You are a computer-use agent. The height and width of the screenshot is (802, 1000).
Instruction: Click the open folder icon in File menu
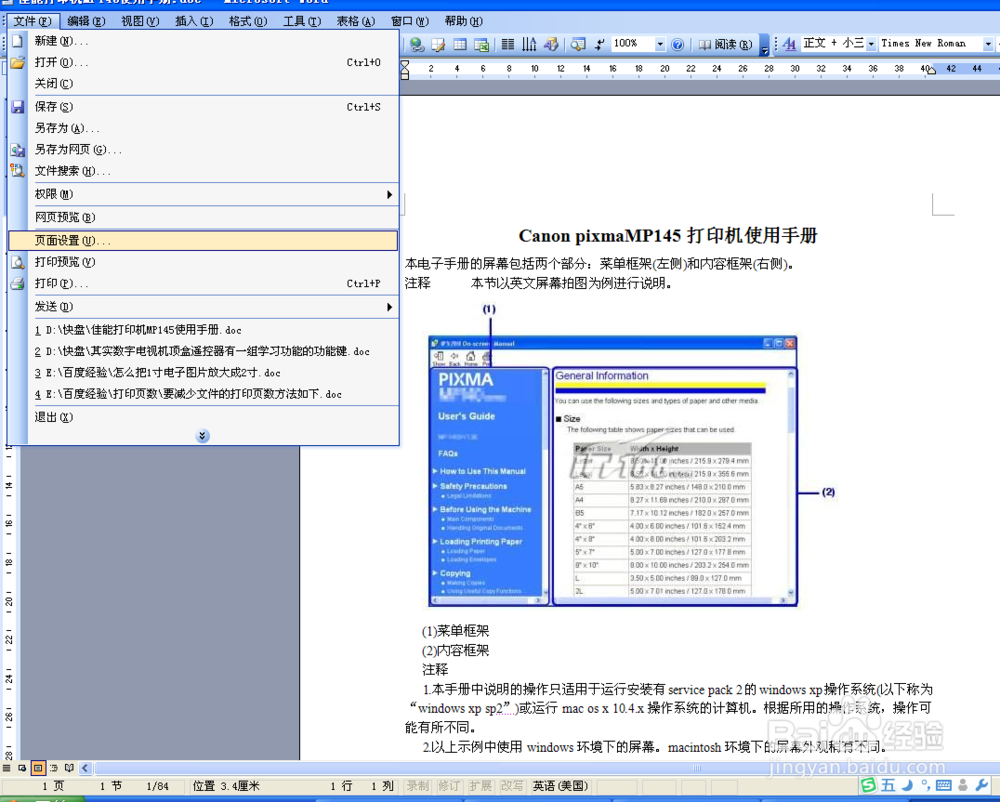coord(17,62)
